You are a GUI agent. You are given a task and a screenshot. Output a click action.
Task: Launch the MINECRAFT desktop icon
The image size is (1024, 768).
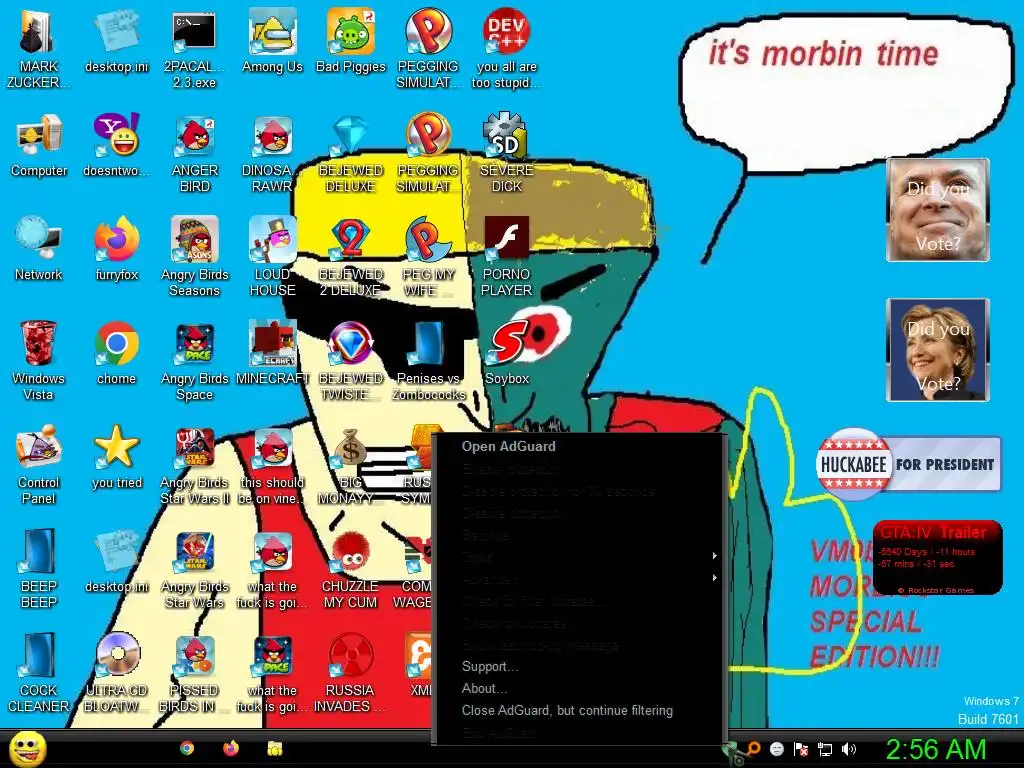pos(272,353)
